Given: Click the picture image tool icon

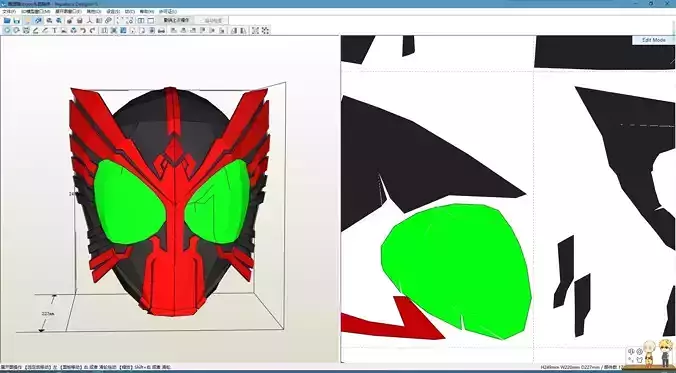Looking at the screenshot, I should 63,30.
